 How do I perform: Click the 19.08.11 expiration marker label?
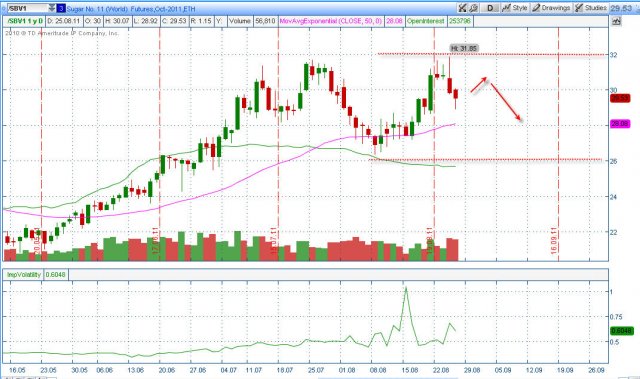pyautogui.click(x=430, y=241)
